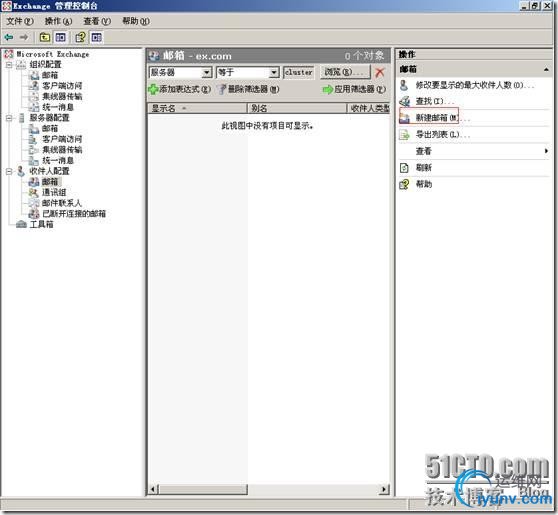The image size is (558, 515).
Task: Click the 新建邮箱 mailbox icon
Action: point(405,118)
